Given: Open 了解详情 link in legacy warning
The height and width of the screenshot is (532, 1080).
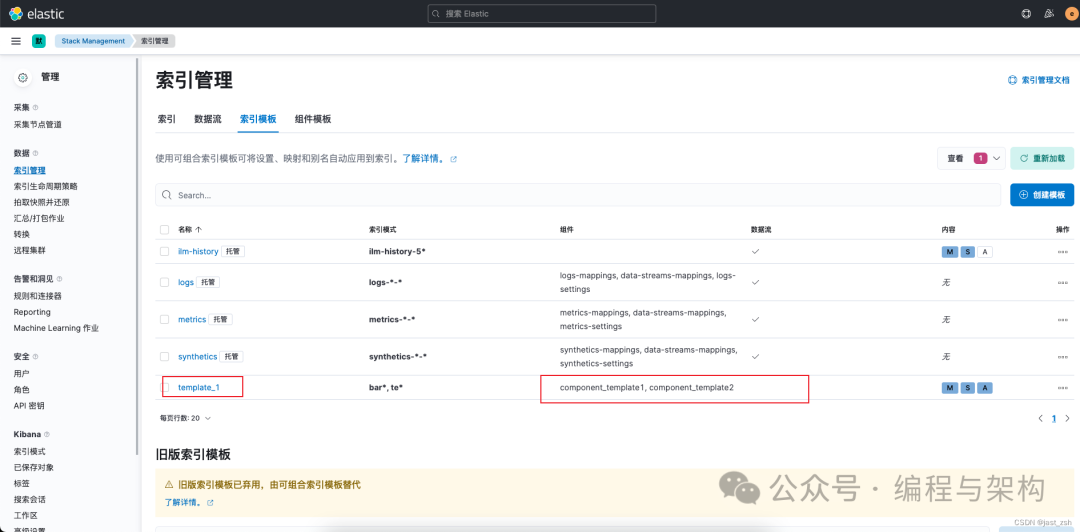Looking at the screenshot, I should [189, 502].
